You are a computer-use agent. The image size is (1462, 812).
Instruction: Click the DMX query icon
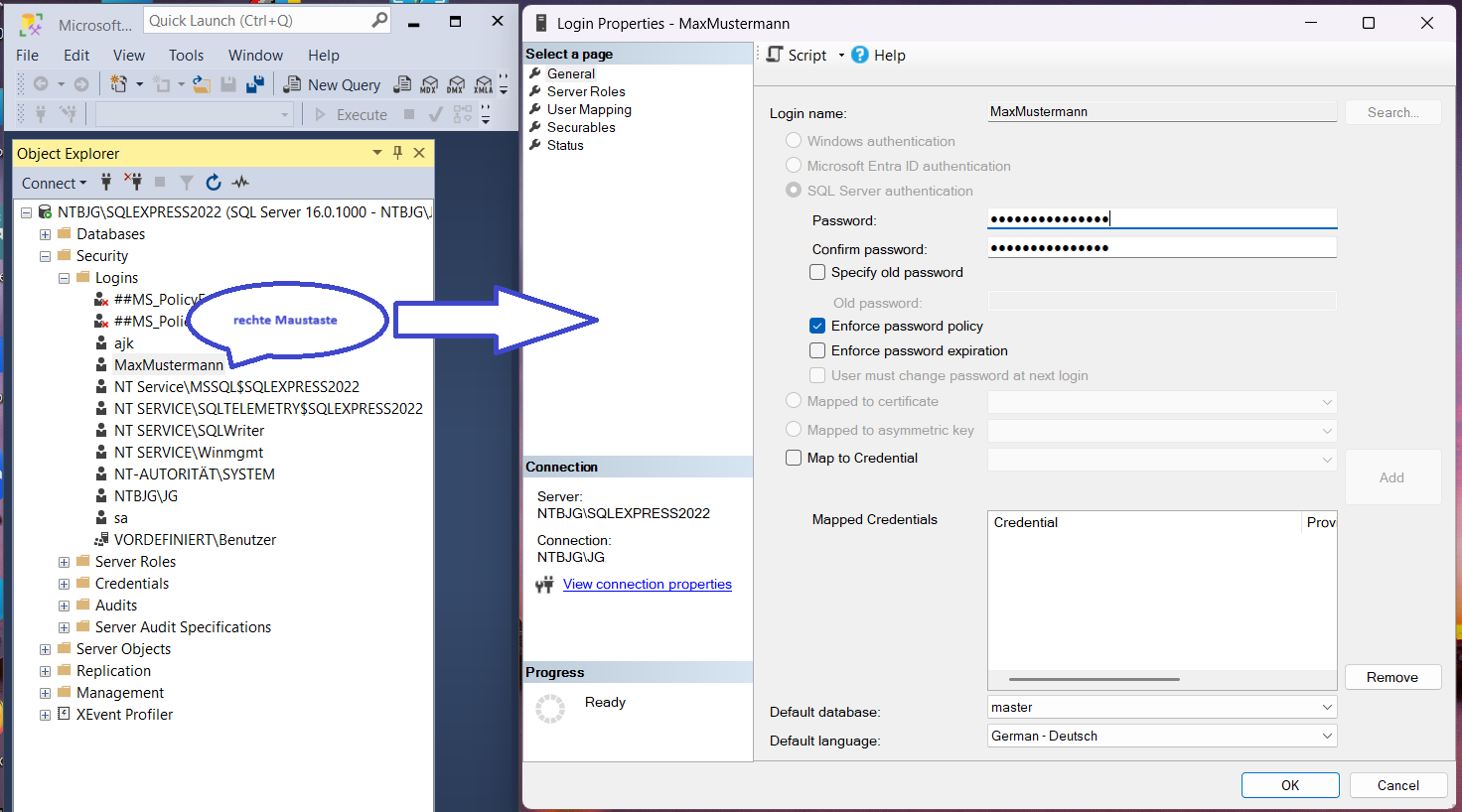coord(456,84)
